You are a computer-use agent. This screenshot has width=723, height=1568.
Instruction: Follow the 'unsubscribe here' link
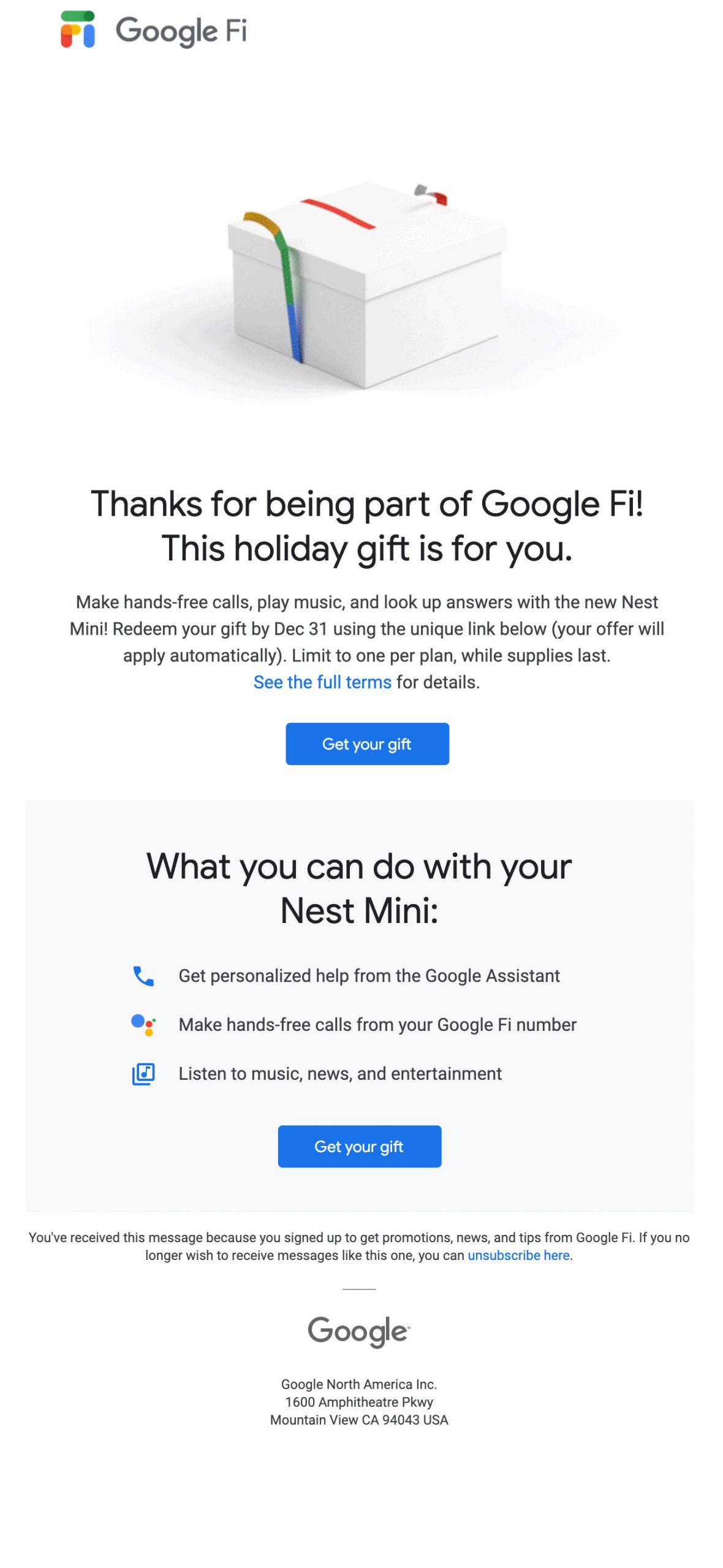518,1255
